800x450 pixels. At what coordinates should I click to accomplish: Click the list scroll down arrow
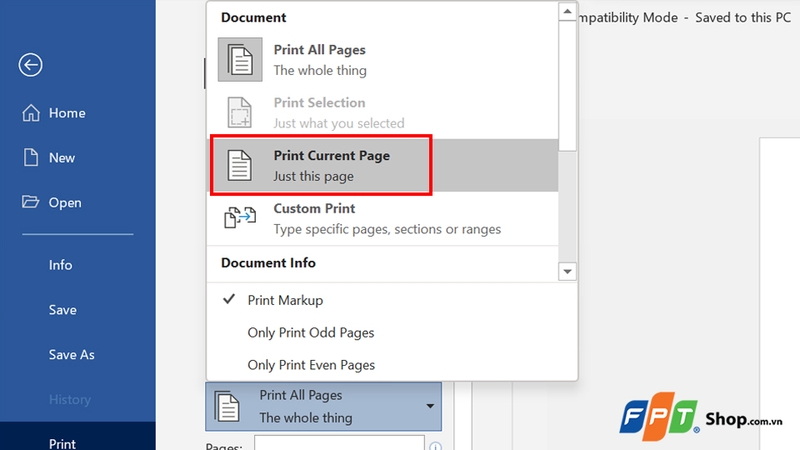[x=567, y=271]
